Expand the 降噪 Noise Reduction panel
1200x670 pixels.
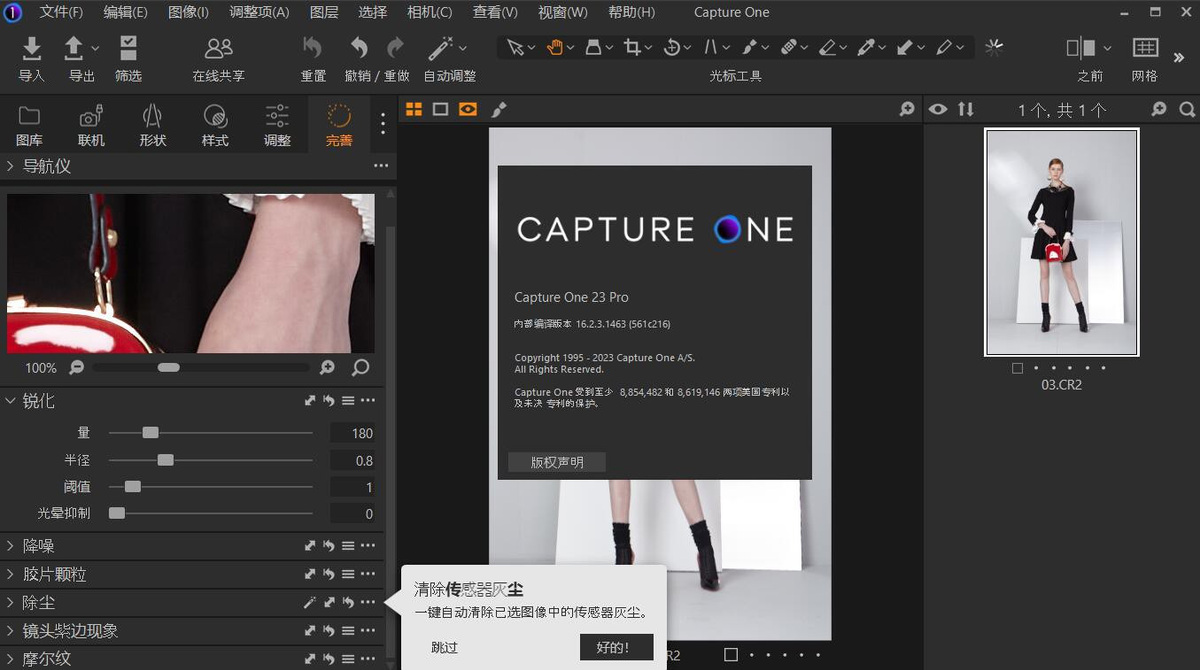pos(11,546)
